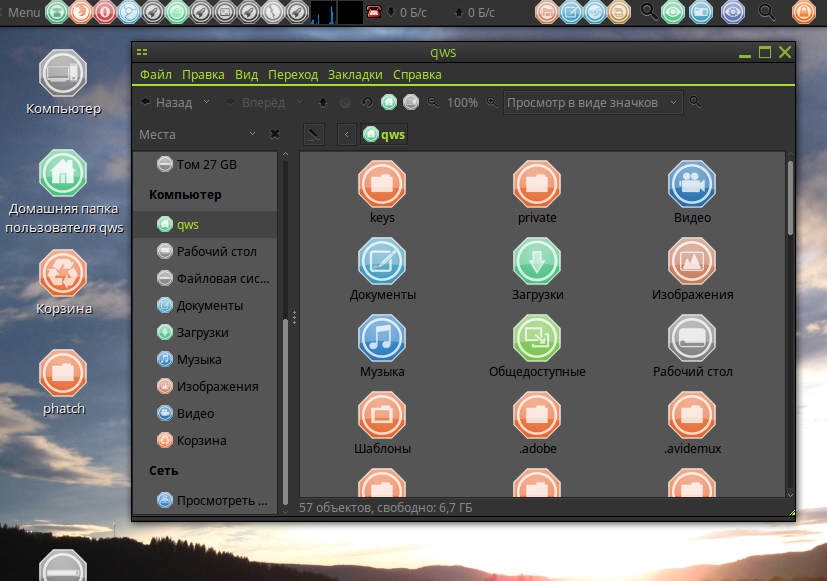827x581 pixels.
Task: Launch Opera from the top panel
Action: tap(105, 12)
